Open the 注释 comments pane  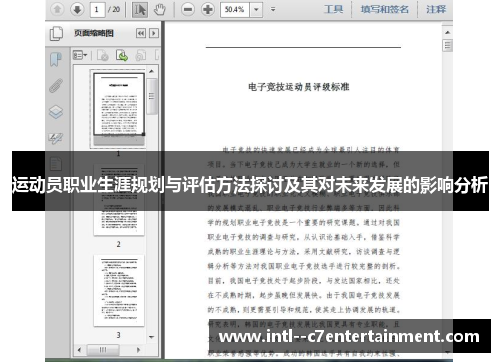(x=436, y=9)
